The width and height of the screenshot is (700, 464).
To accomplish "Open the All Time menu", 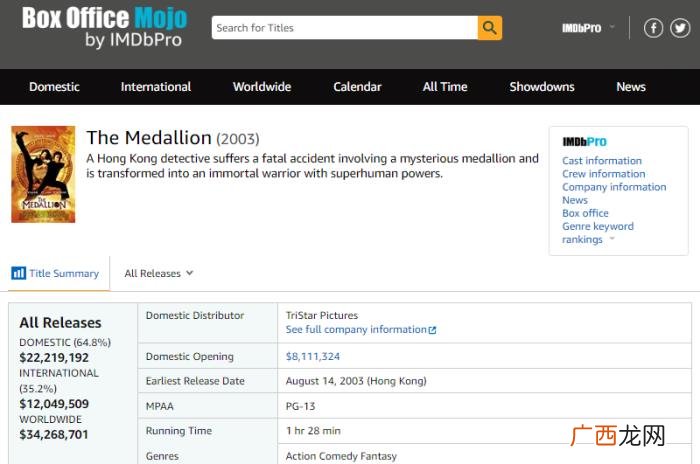I will 445,87.
